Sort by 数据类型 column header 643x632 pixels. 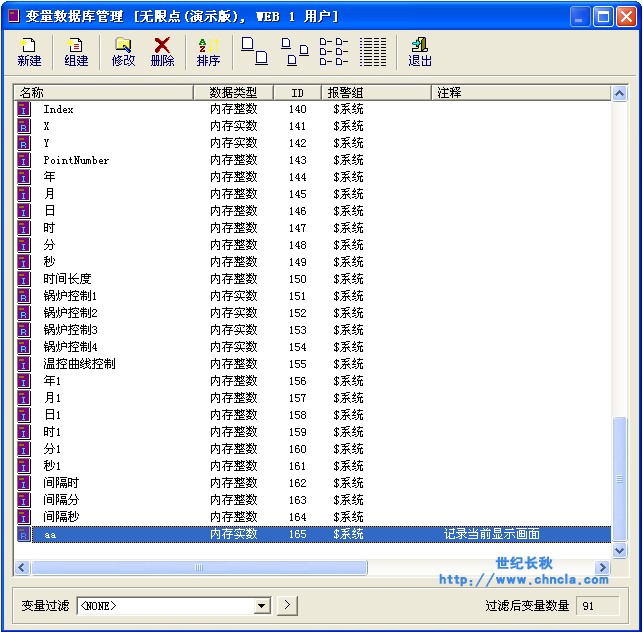click(233, 93)
